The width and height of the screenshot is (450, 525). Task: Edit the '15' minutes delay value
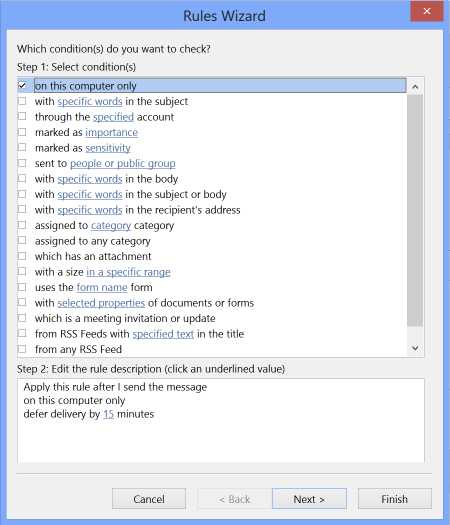click(x=108, y=414)
